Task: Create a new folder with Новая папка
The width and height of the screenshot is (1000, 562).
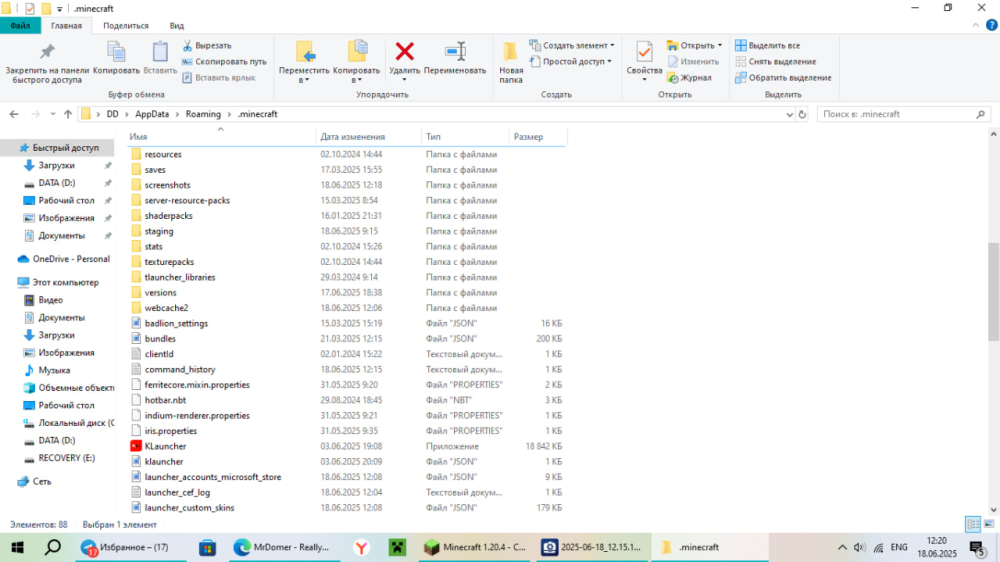Action: [x=510, y=63]
